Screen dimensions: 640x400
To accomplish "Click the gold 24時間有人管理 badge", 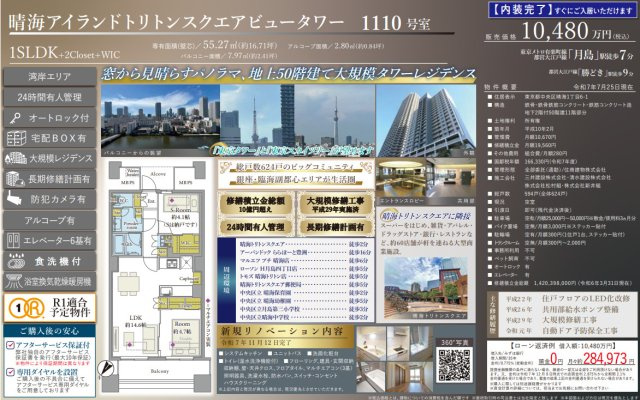I will click(256, 227).
